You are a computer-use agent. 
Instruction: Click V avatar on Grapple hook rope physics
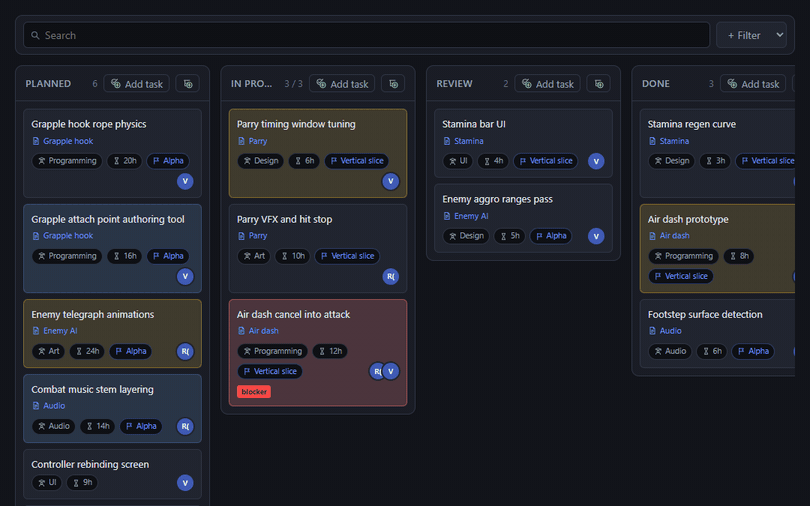[185, 181]
